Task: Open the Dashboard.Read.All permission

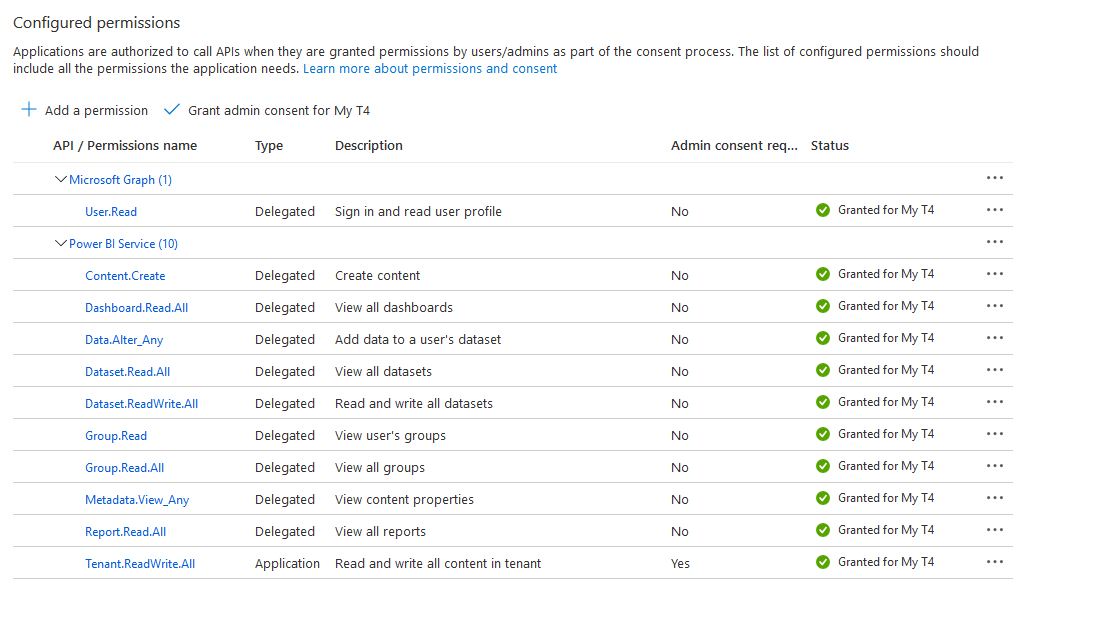Action: (x=137, y=307)
